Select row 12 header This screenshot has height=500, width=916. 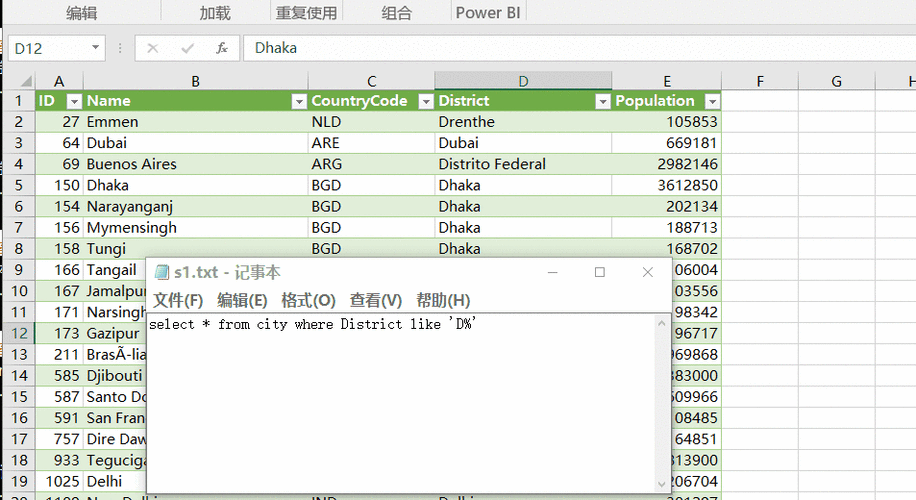(x=19, y=333)
